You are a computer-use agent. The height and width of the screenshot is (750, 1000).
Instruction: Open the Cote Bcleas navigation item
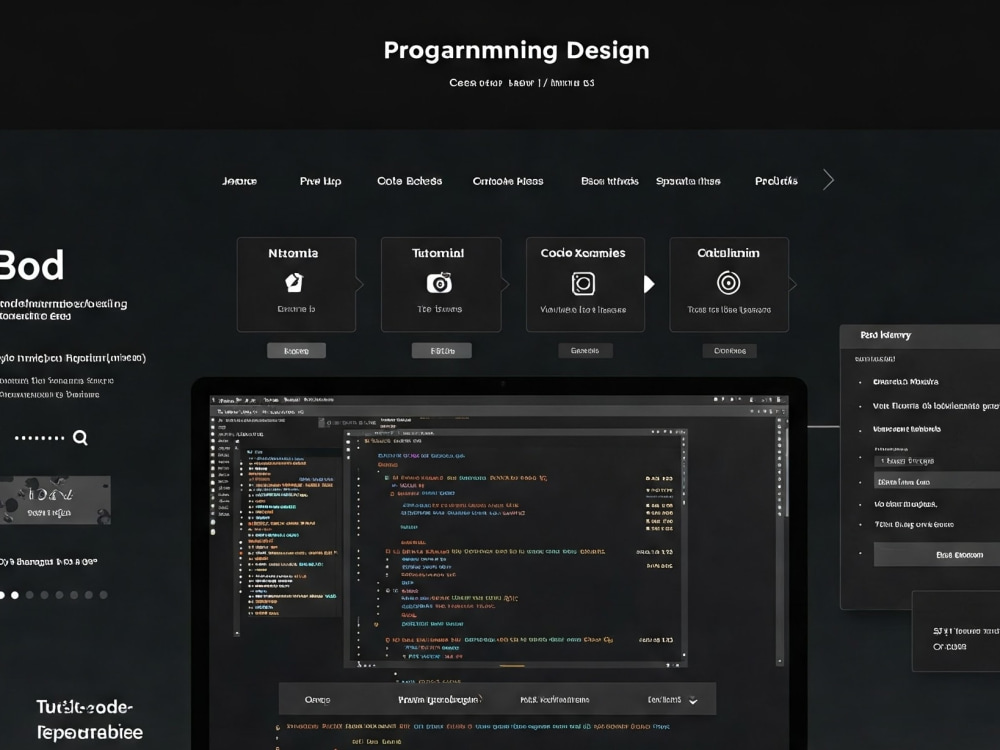tap(409, 181)
